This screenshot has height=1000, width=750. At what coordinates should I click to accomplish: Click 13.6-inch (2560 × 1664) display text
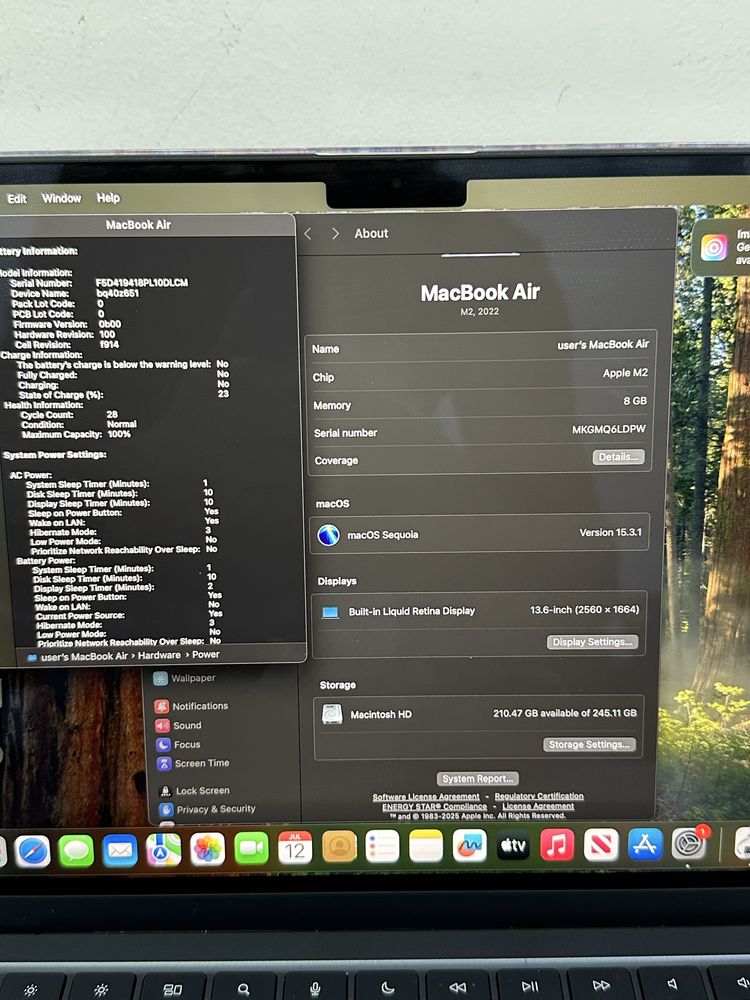(584, 610)
